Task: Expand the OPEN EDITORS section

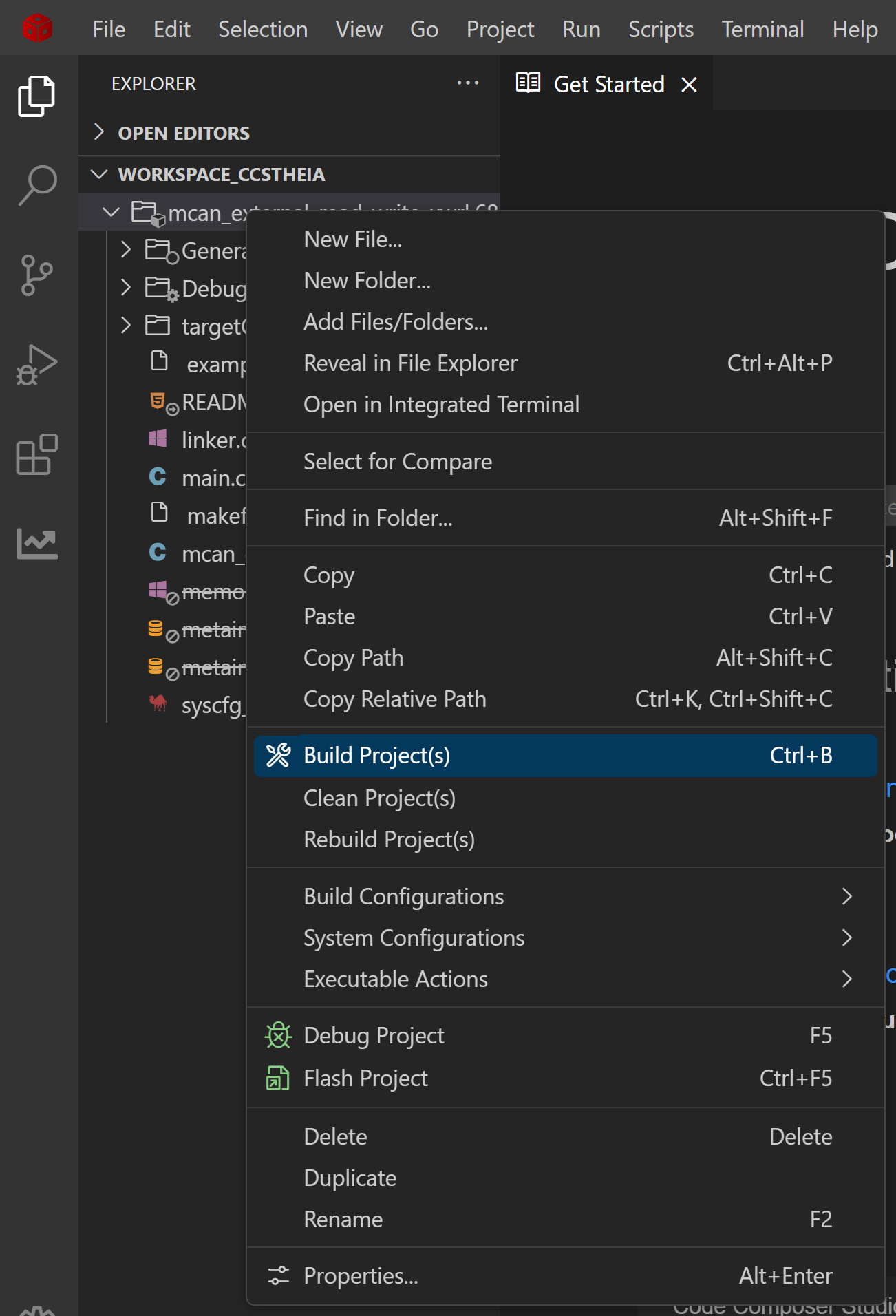Action: pyautogui.click(x=183, y=133)
